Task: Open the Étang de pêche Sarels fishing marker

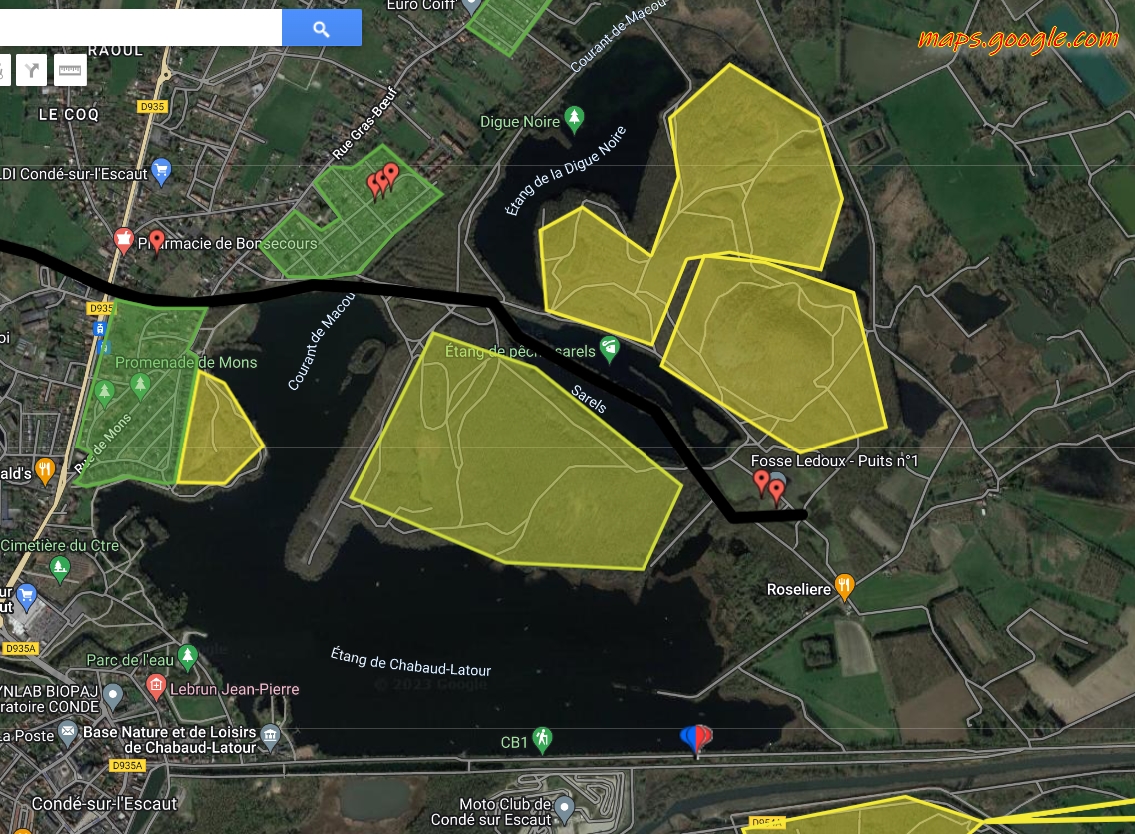Action: point(609,350)
